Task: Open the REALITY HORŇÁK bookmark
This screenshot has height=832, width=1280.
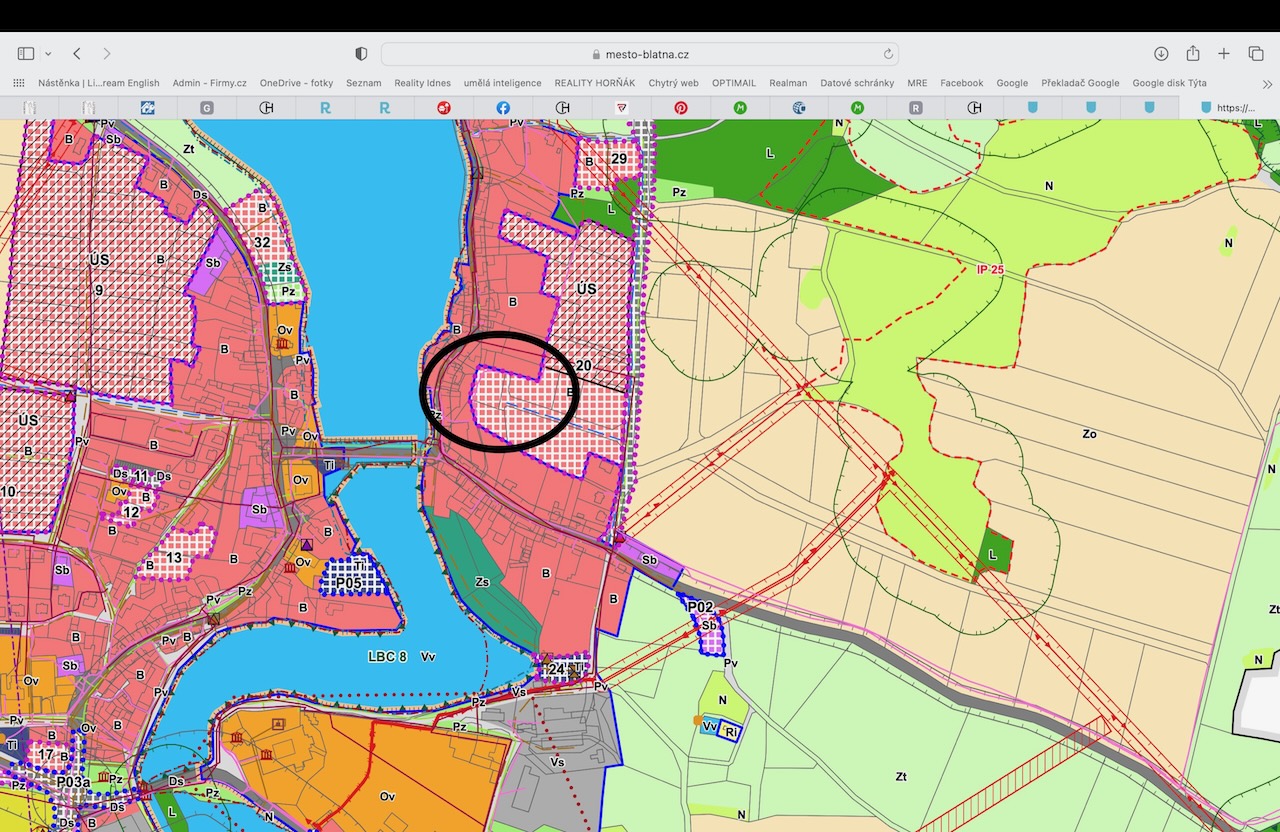Action: pyautogui.click(x=595, y=83)
